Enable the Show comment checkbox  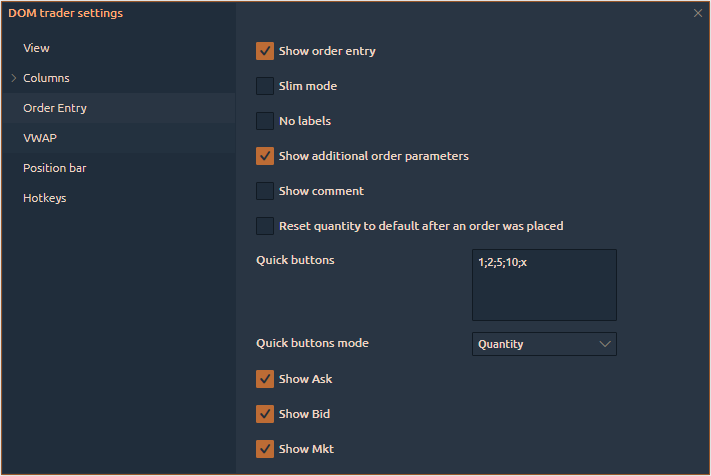click(265, 191)
